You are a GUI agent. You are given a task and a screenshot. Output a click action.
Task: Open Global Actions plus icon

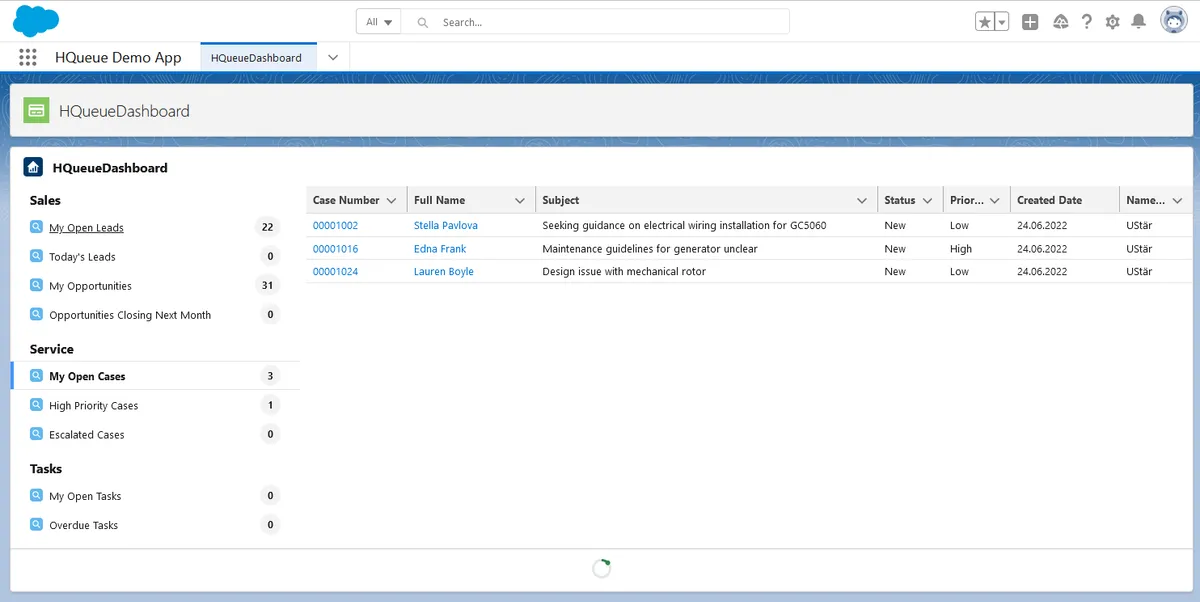1030,22
